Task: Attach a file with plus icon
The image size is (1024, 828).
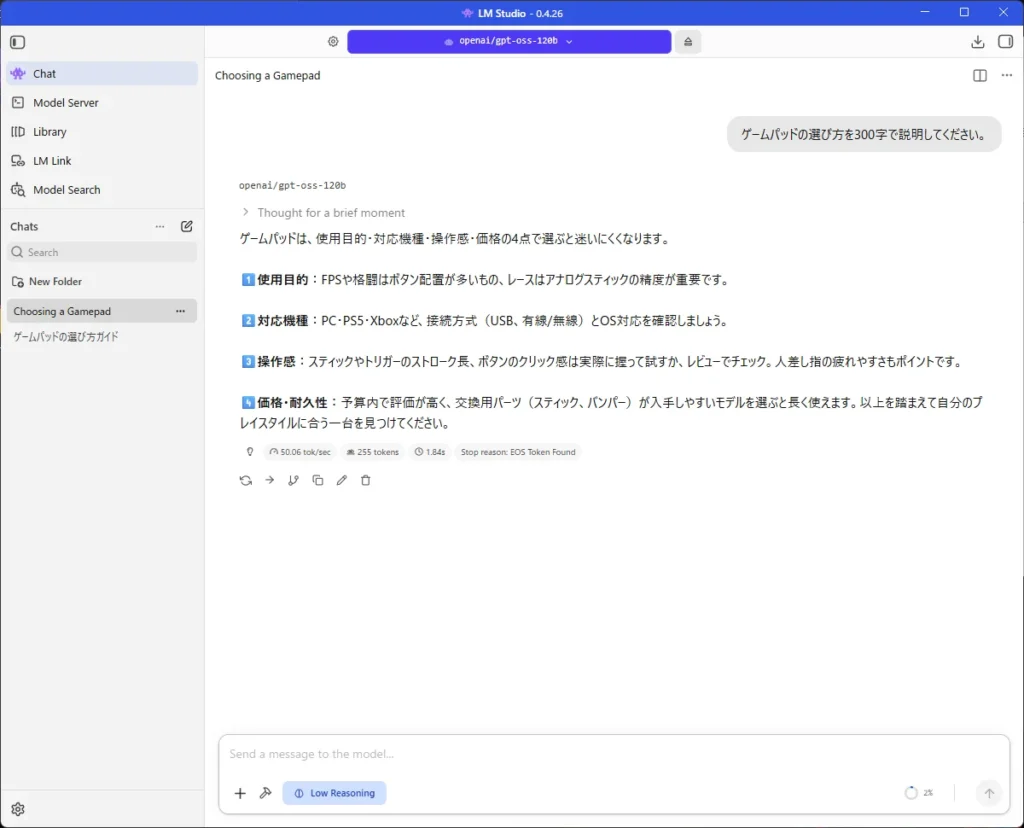Action: coord(240,793)
